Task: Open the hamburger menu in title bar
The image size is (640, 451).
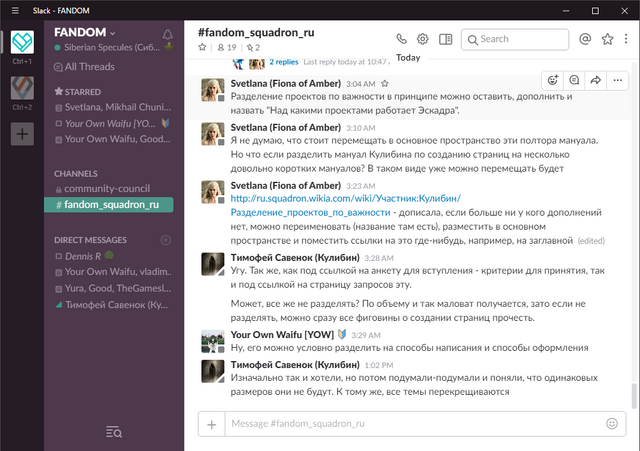Action: [15, 11]
